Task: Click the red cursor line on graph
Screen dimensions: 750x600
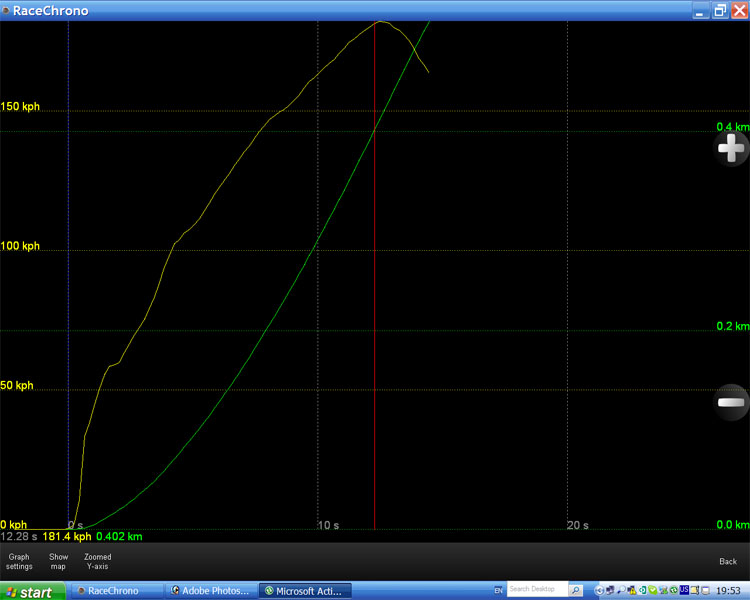Action: [375, 276]
